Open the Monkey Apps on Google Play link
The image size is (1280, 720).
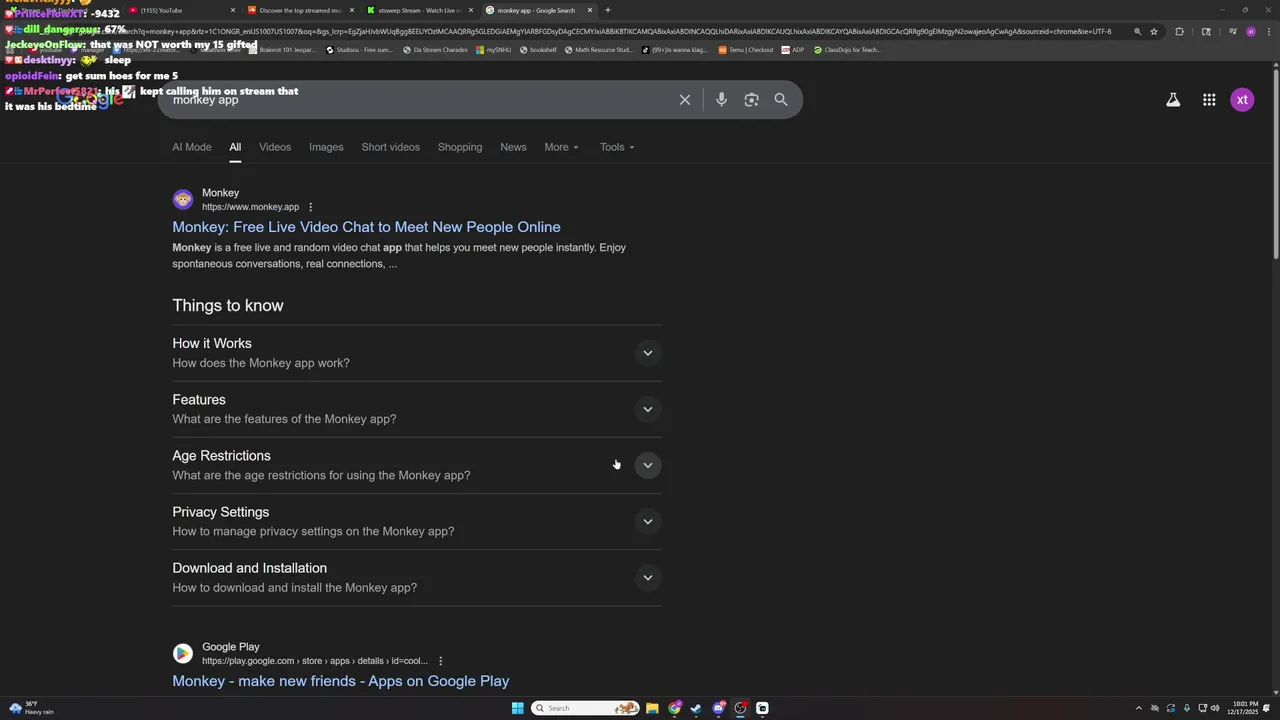click(x=341, y=681)
